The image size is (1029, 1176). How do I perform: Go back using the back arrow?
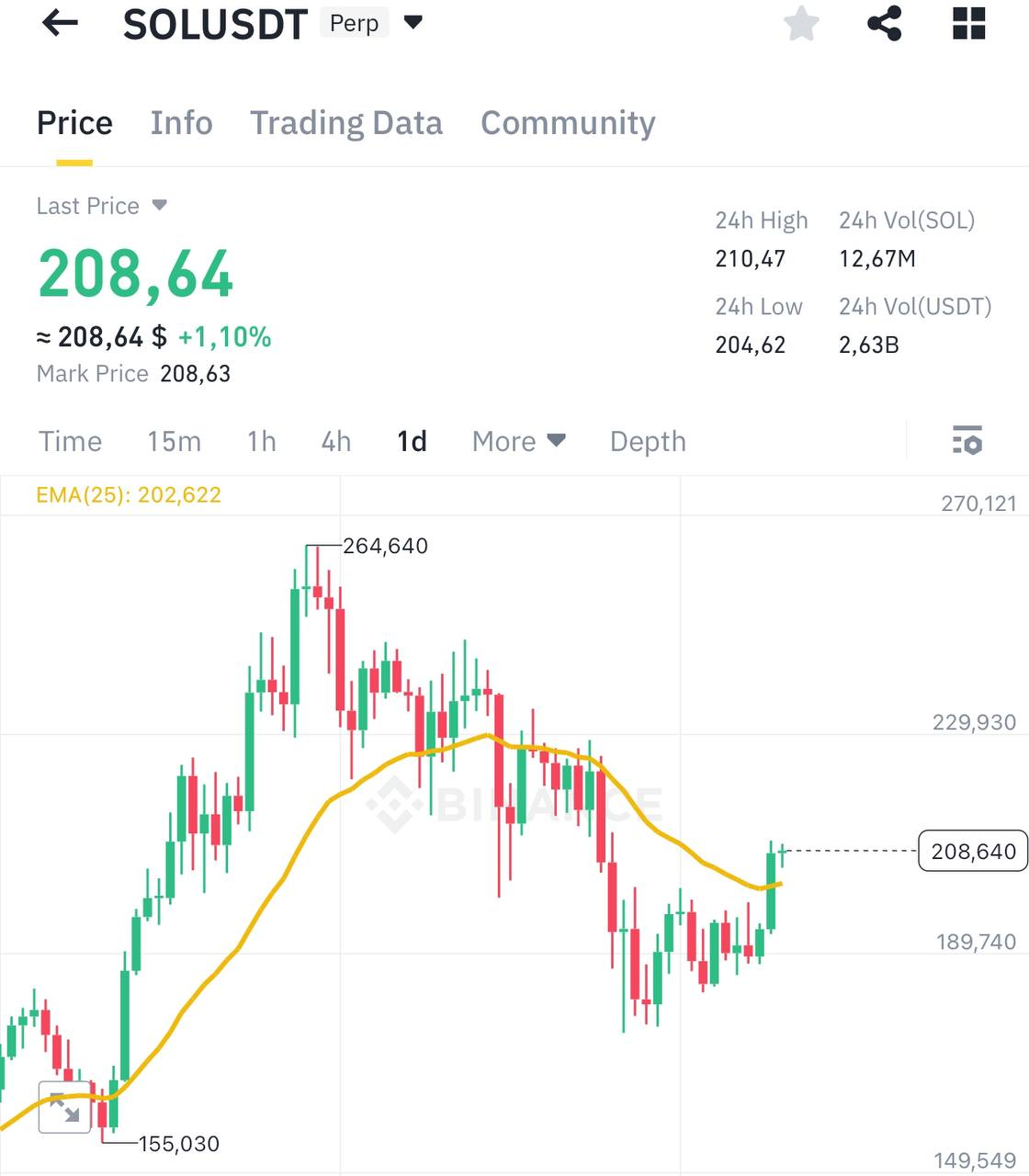click(59, 24)
